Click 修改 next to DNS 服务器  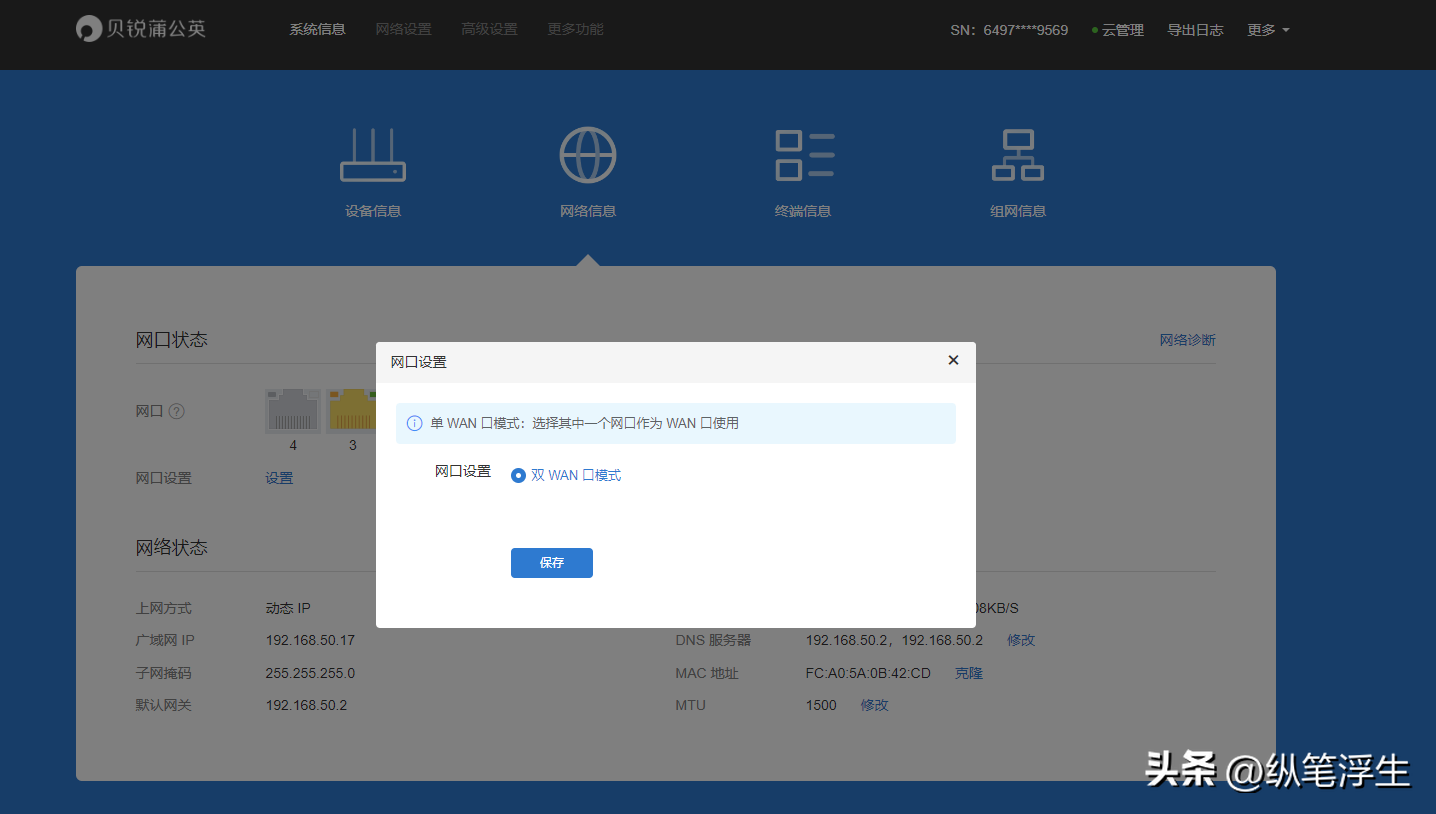[x=1021, y=640]
